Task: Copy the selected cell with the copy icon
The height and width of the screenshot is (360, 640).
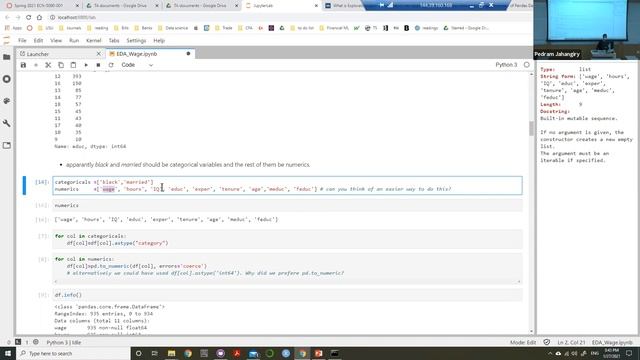Action: [61, 65]
